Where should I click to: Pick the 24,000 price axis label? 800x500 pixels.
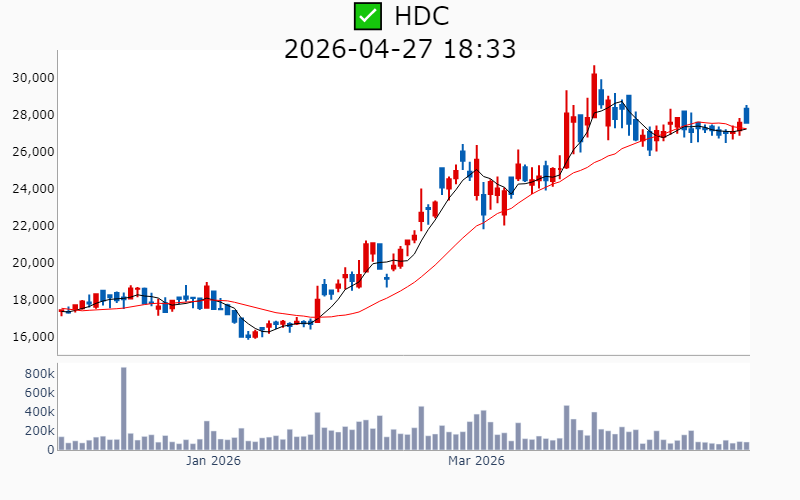(33, 189)
